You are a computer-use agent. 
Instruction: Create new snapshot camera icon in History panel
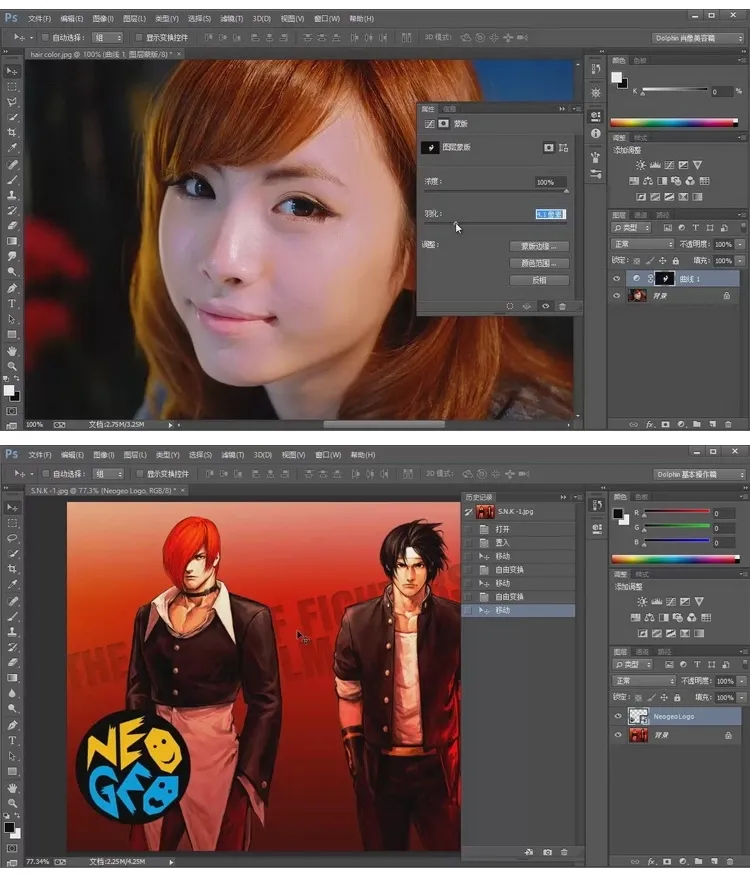[547, 852]
